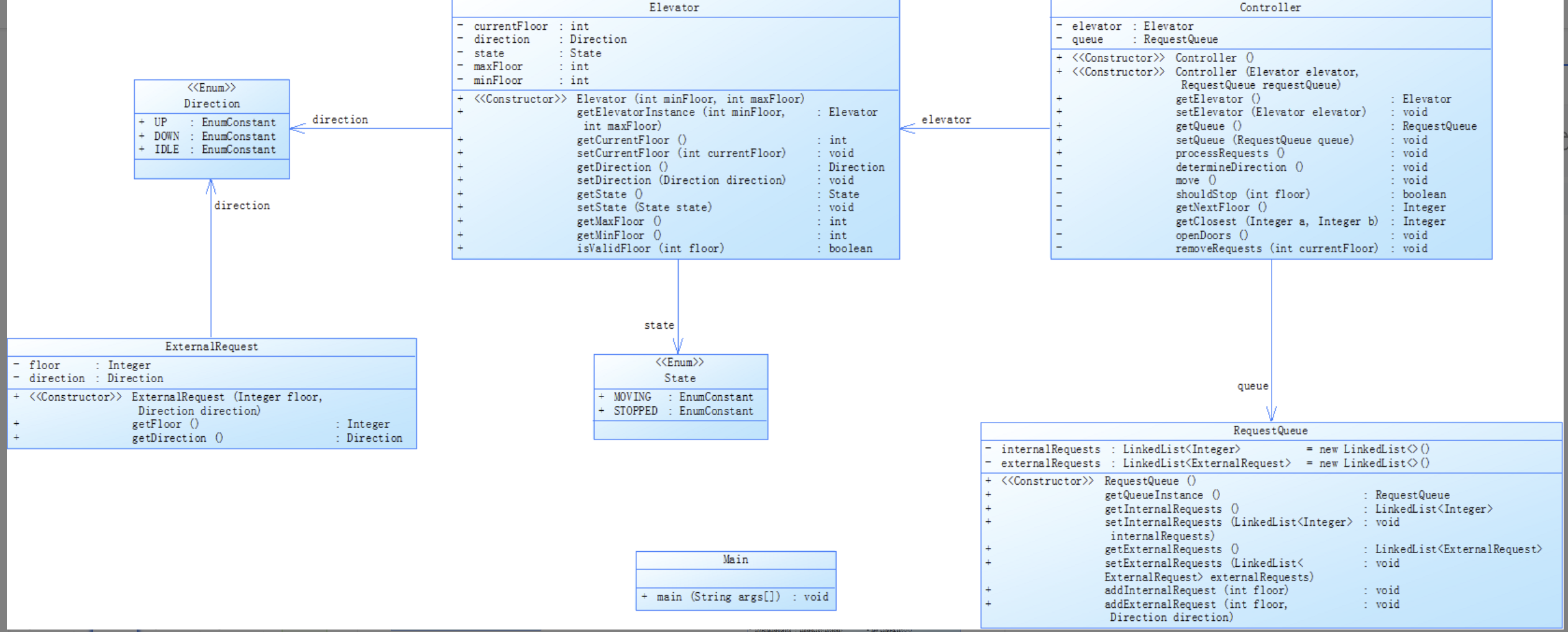Click Controller's 'elevator : Elevator' attribute
1568x632 pixels.
(x=1125, y=26)
